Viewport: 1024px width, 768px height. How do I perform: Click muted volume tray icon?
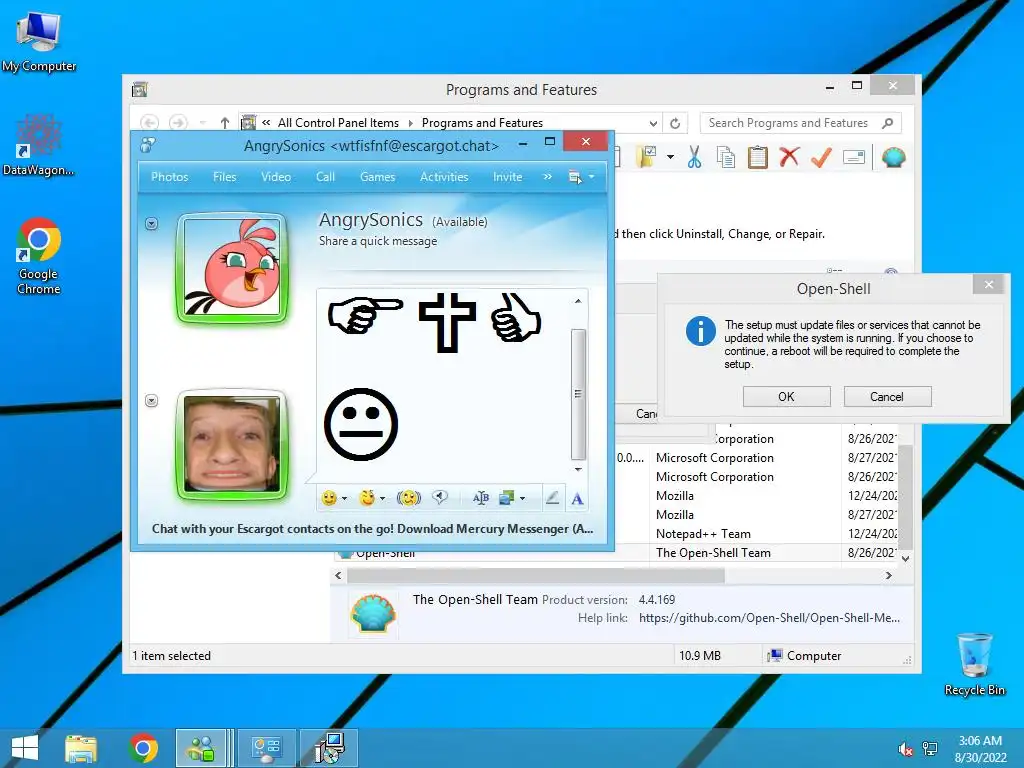tap(905, 749)
